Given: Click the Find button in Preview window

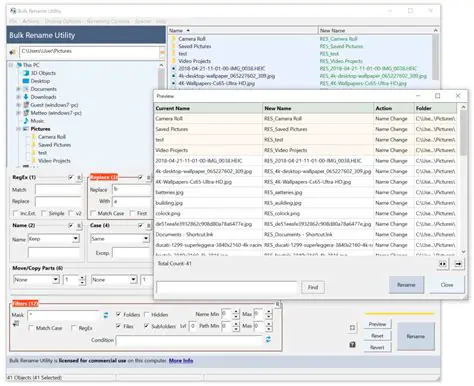Looking at the screenshot, I should coord(313,287).
